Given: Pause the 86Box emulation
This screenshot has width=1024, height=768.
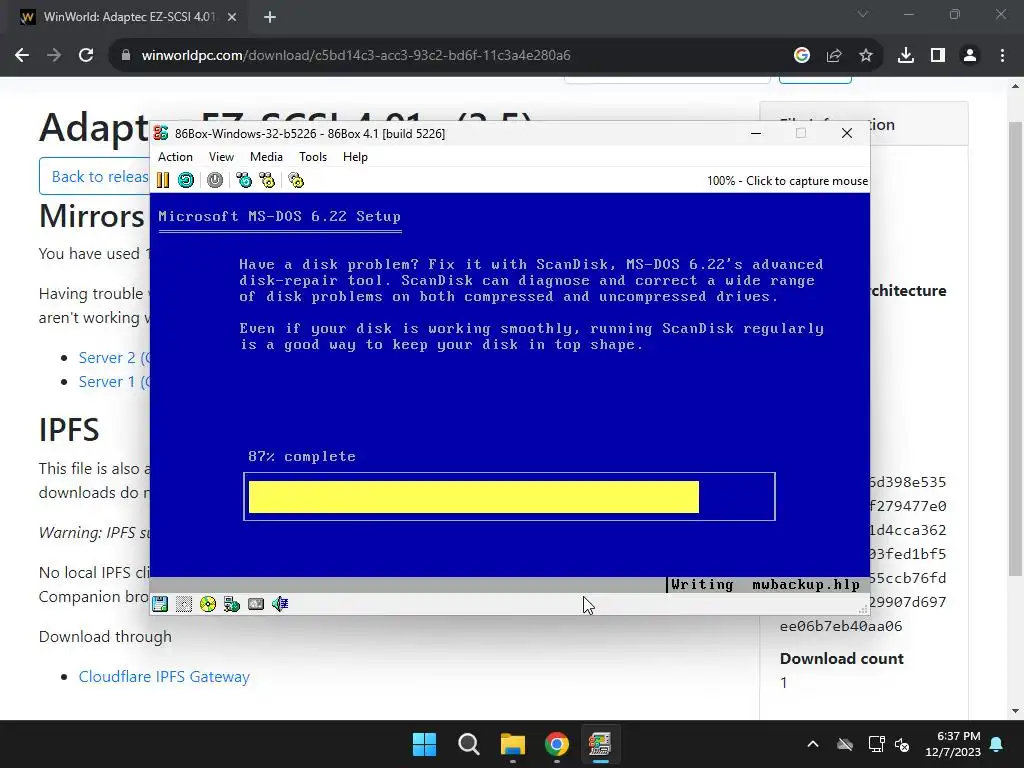Looking at the screenshot, I should pos(163,180).
